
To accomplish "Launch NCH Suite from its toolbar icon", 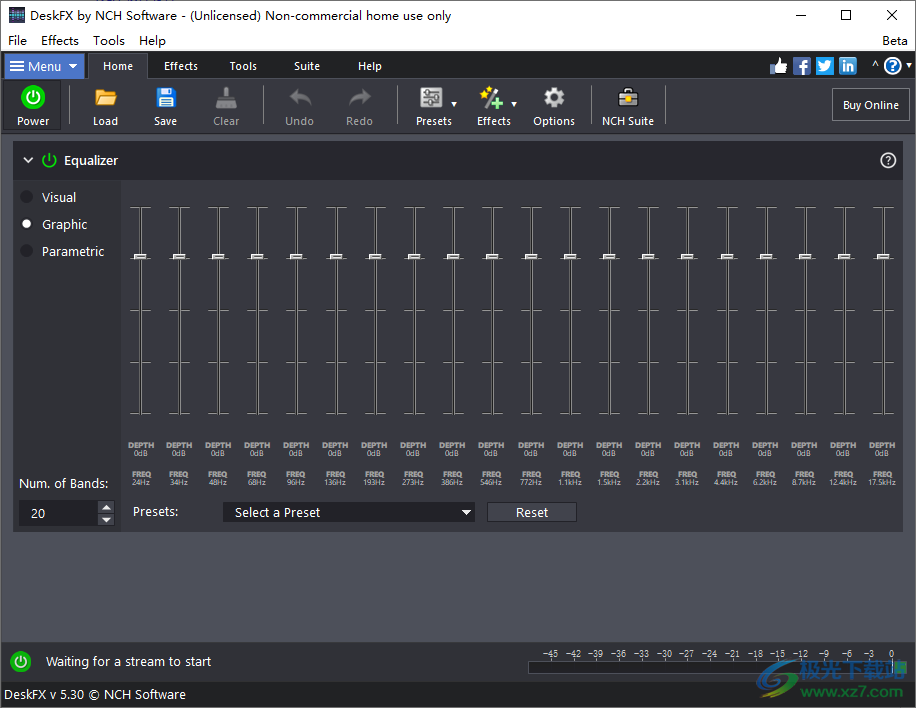I will 627,97.
